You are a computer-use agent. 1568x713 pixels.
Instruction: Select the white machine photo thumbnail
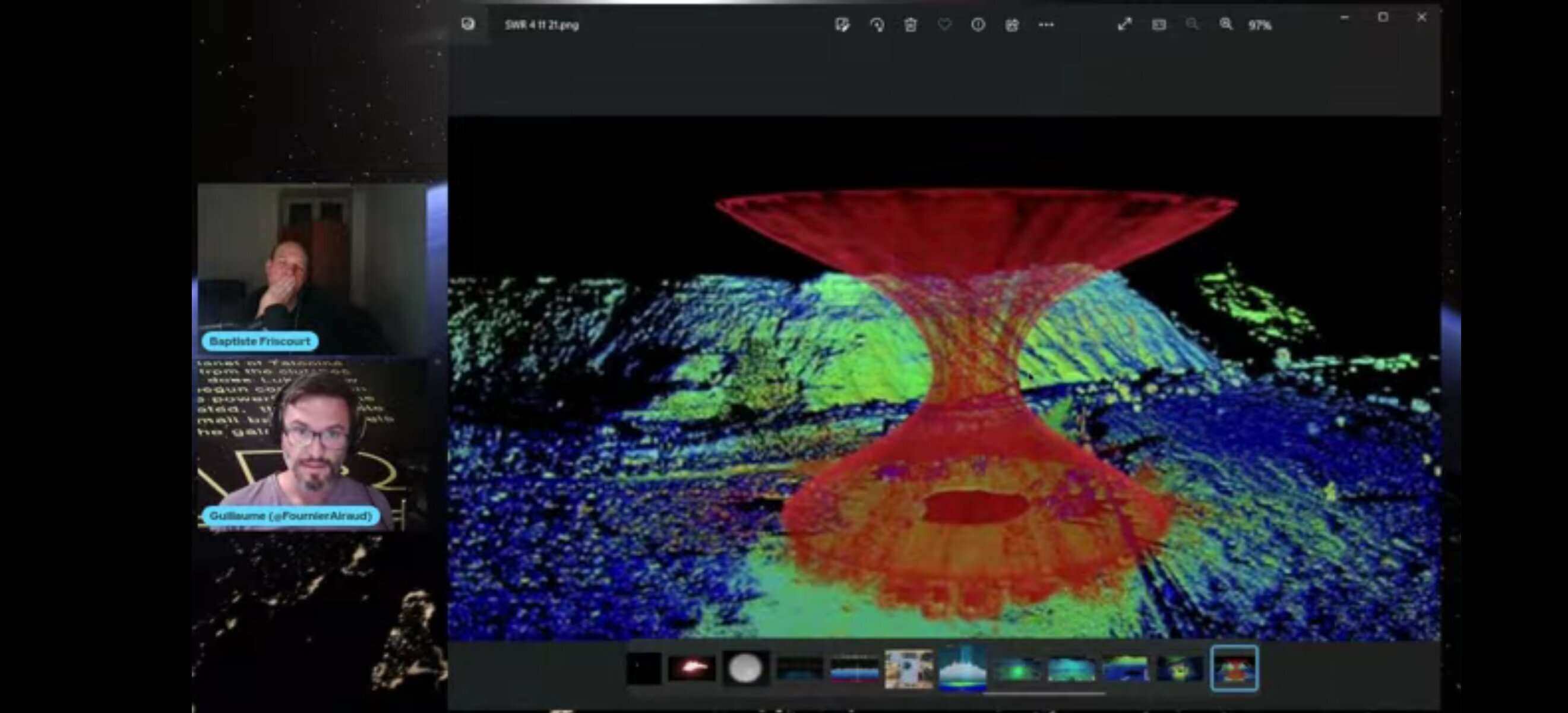click(908, 669)
